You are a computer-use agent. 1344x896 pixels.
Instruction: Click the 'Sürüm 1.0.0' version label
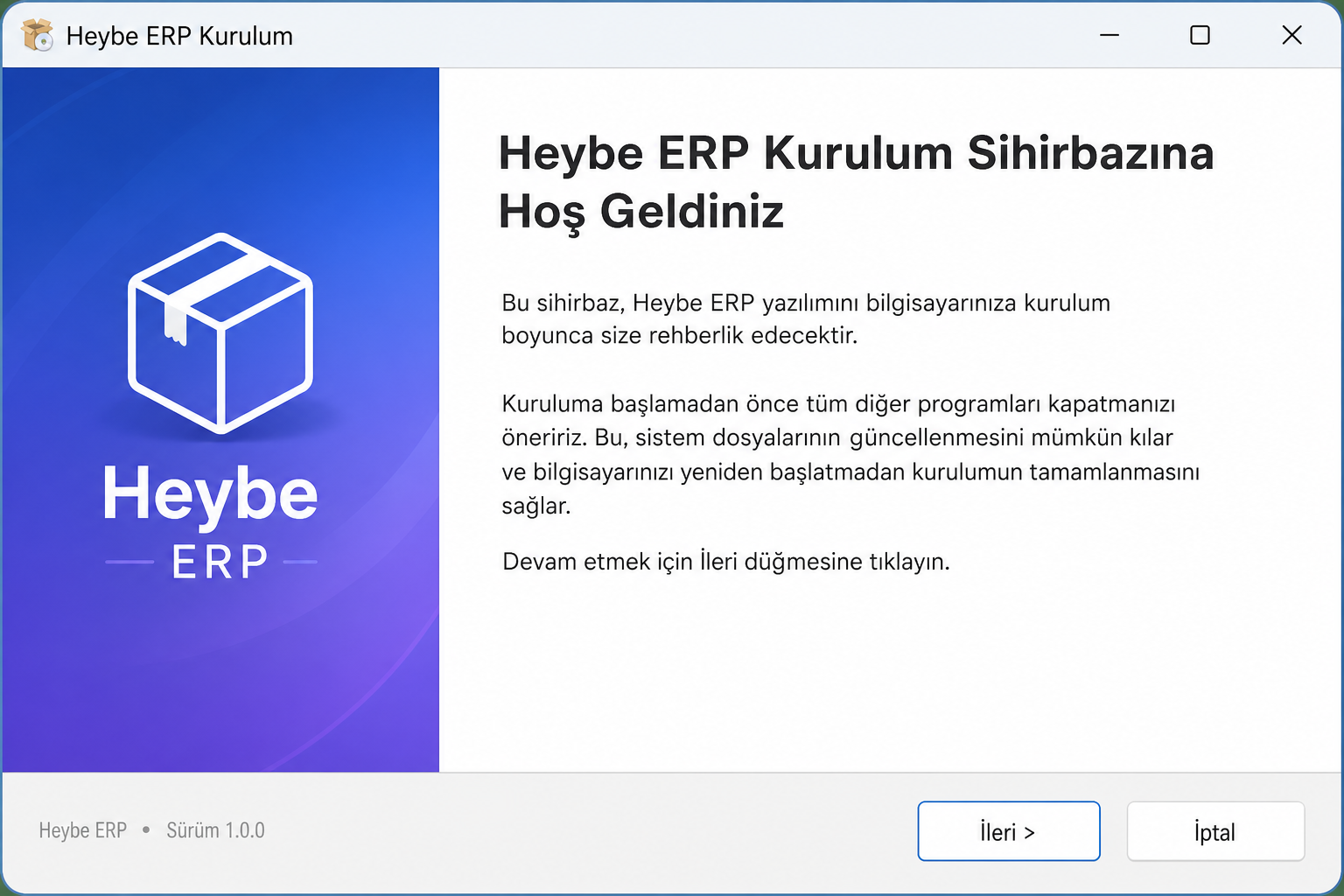tap(215, 830)
